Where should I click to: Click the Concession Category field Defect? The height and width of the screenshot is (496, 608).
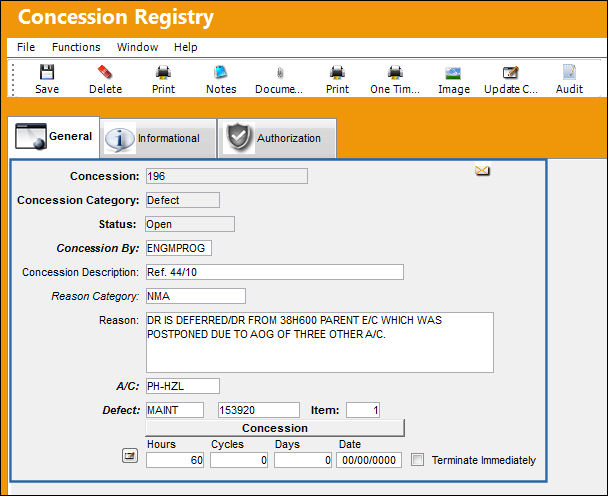183,200
